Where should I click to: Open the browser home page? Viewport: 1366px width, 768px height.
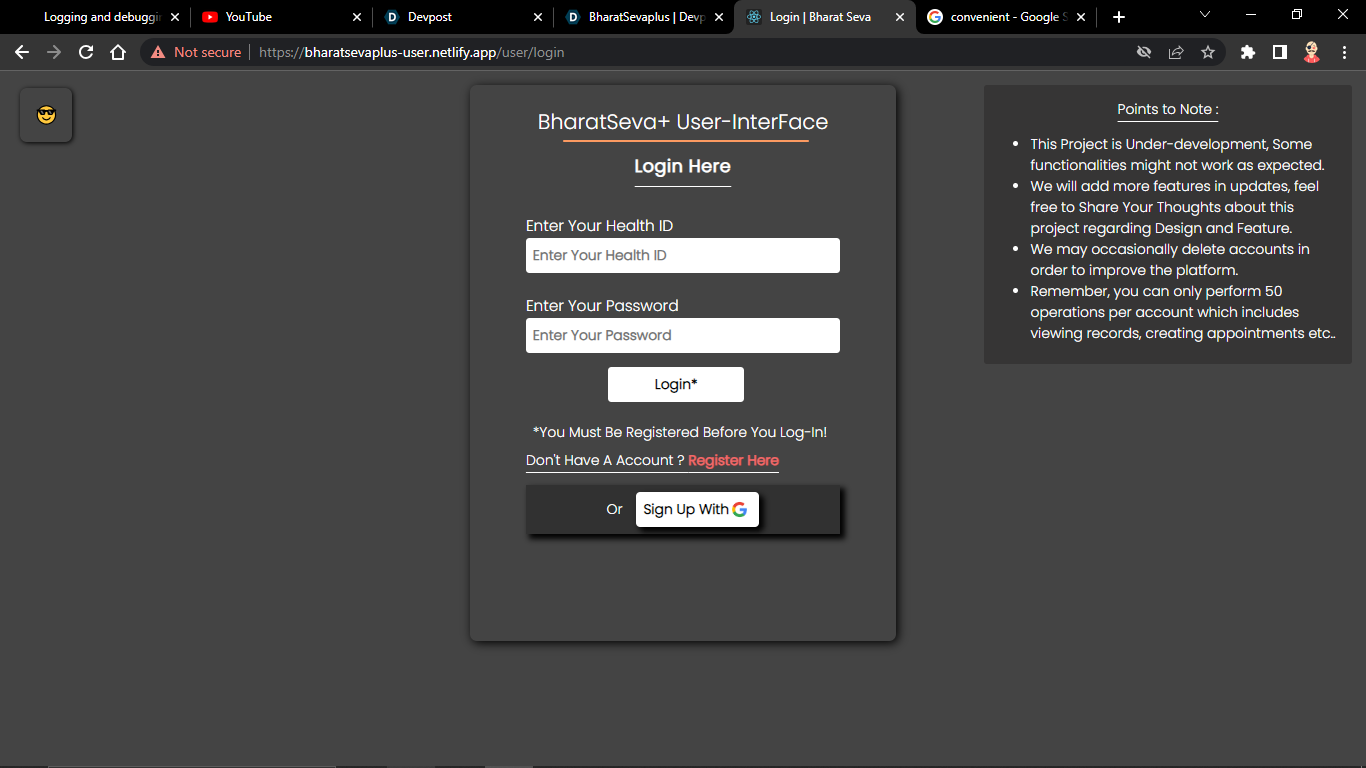tap(118, 52)
